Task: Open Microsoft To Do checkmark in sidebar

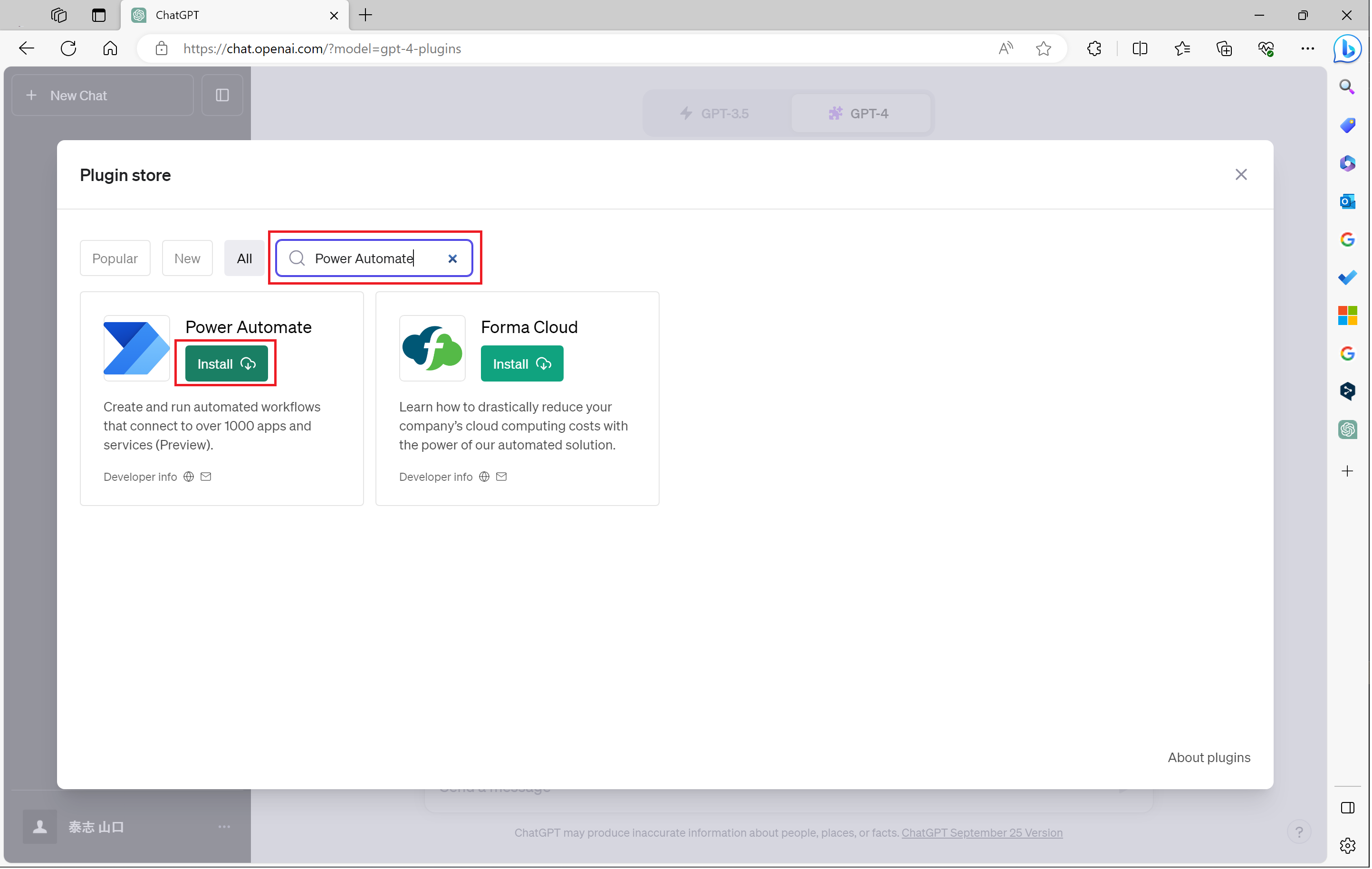Action: [1347, 277]
